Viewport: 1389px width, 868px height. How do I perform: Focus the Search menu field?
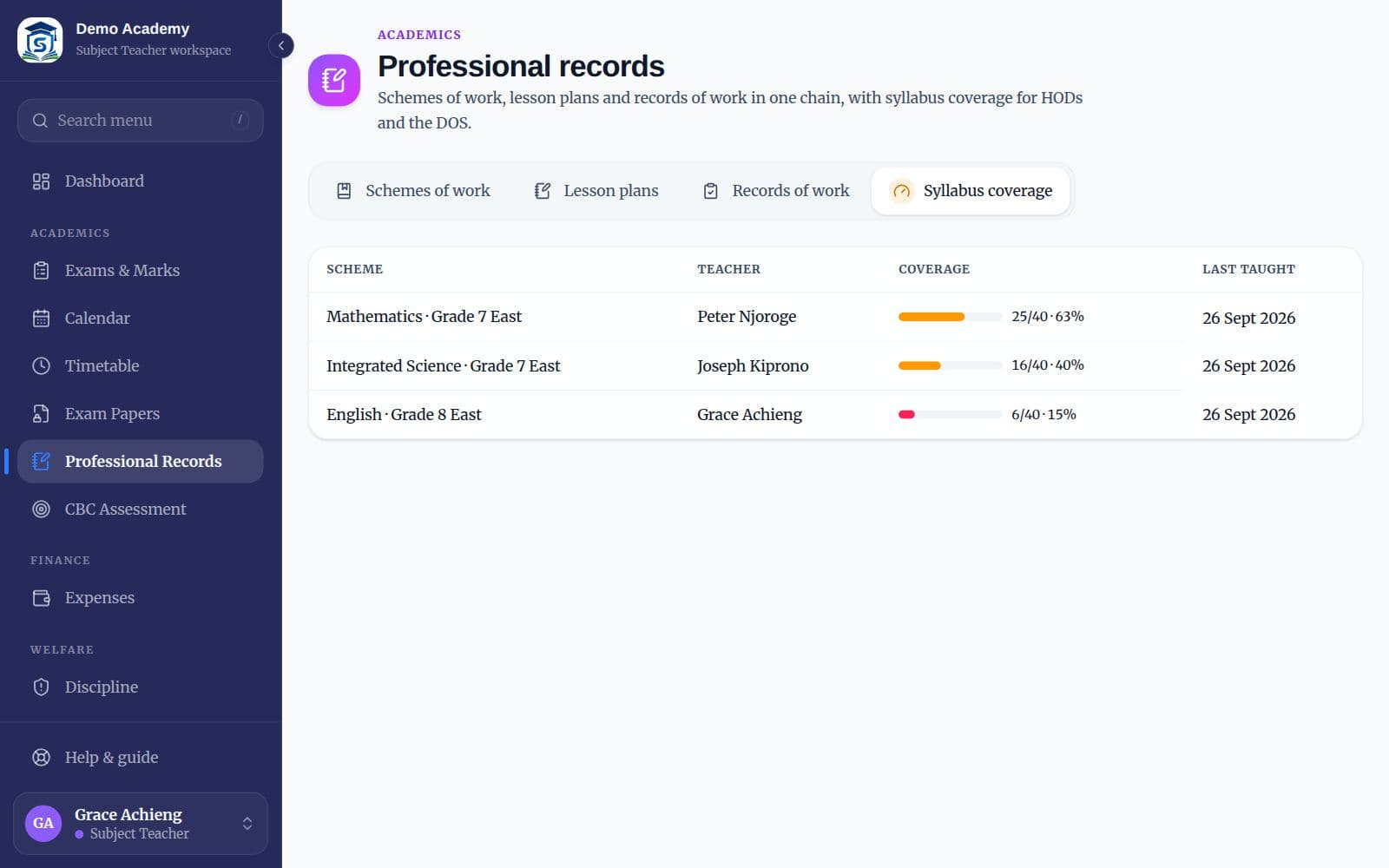tap(140, 121)
